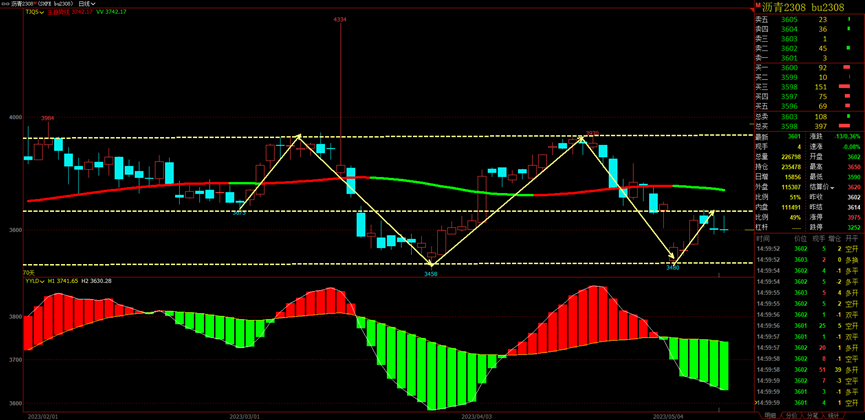Click the 外盘 value 115307

[x=791, y=187]
